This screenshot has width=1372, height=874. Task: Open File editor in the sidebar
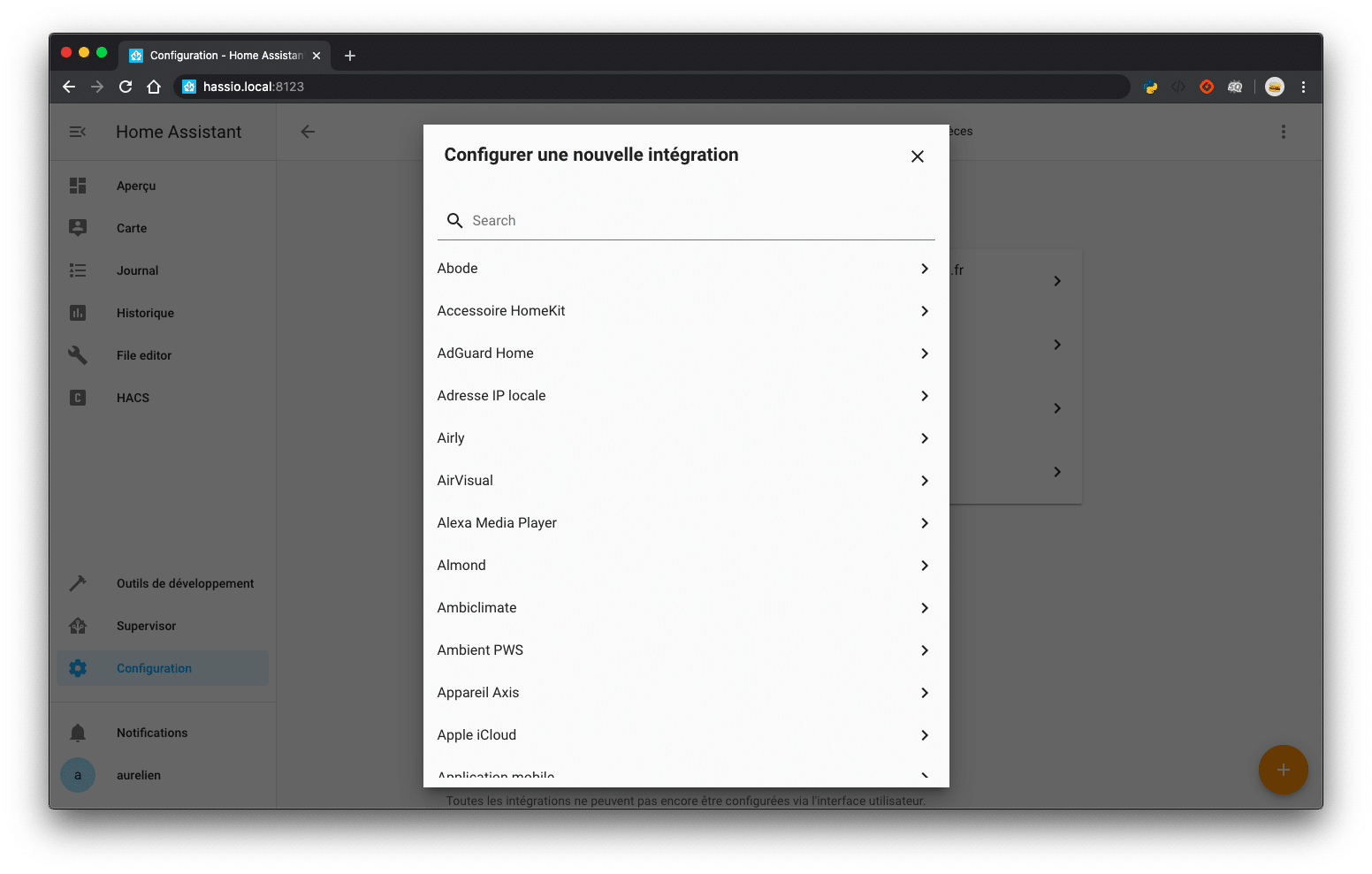[x=163, y=355]
